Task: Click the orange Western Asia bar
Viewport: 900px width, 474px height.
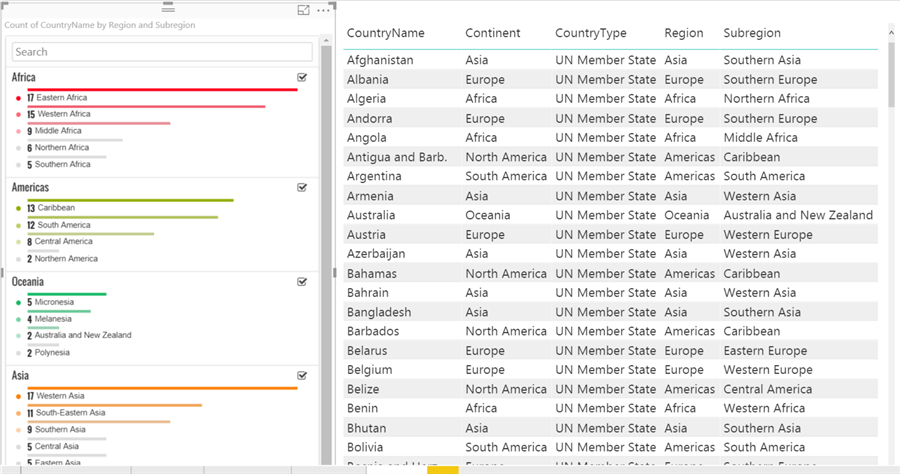Action: click(162, 388)
